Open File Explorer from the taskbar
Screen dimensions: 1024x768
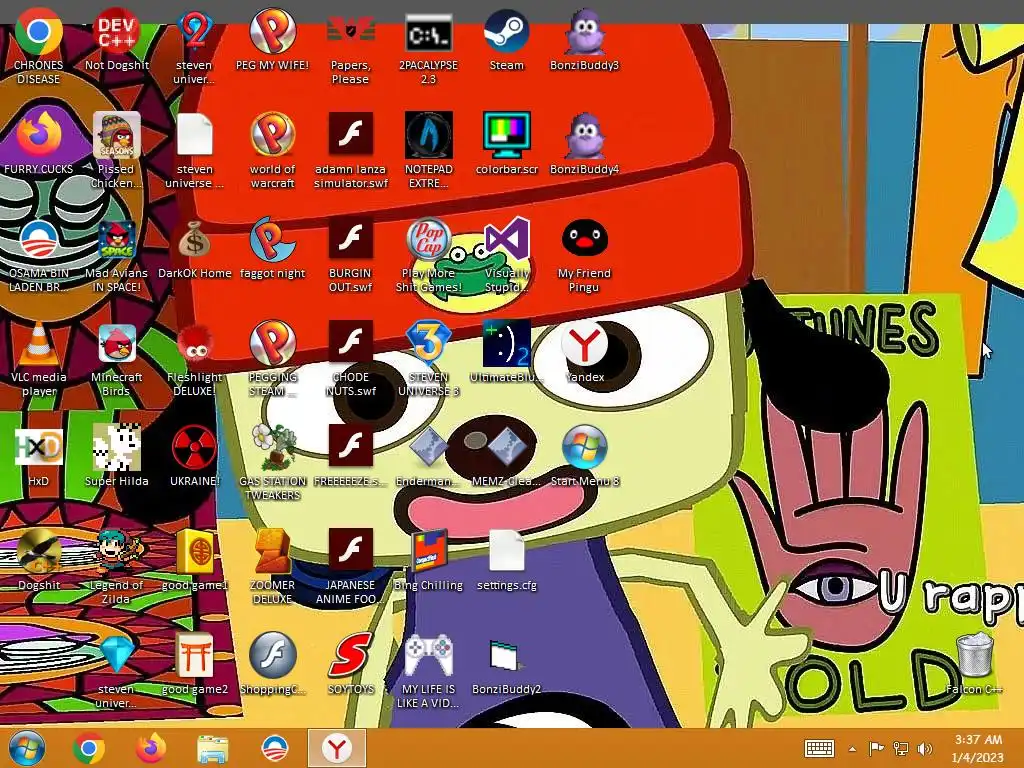tap(213, 749)
